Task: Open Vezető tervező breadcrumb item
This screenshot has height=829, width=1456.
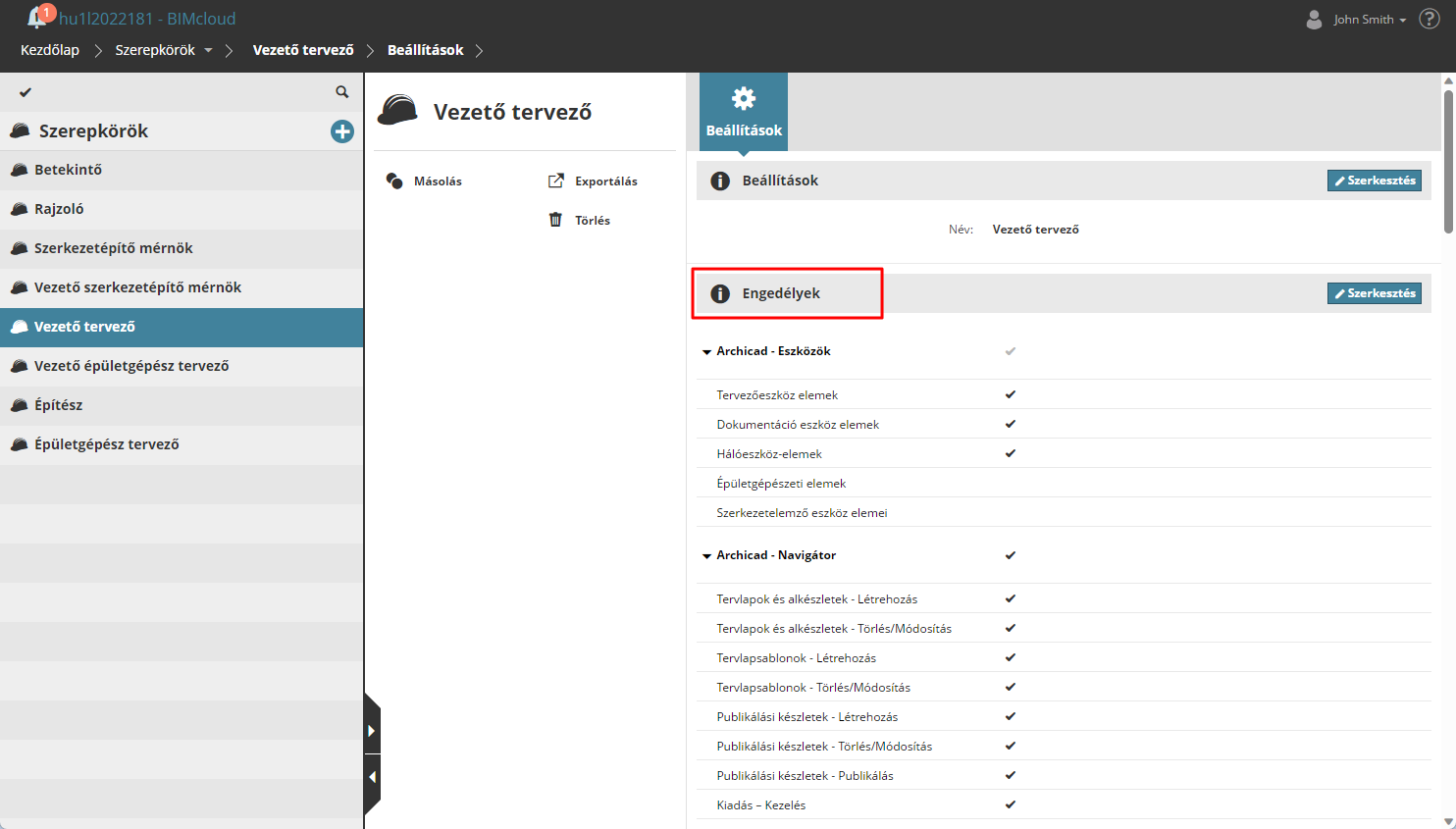Action: pos(303,50)
